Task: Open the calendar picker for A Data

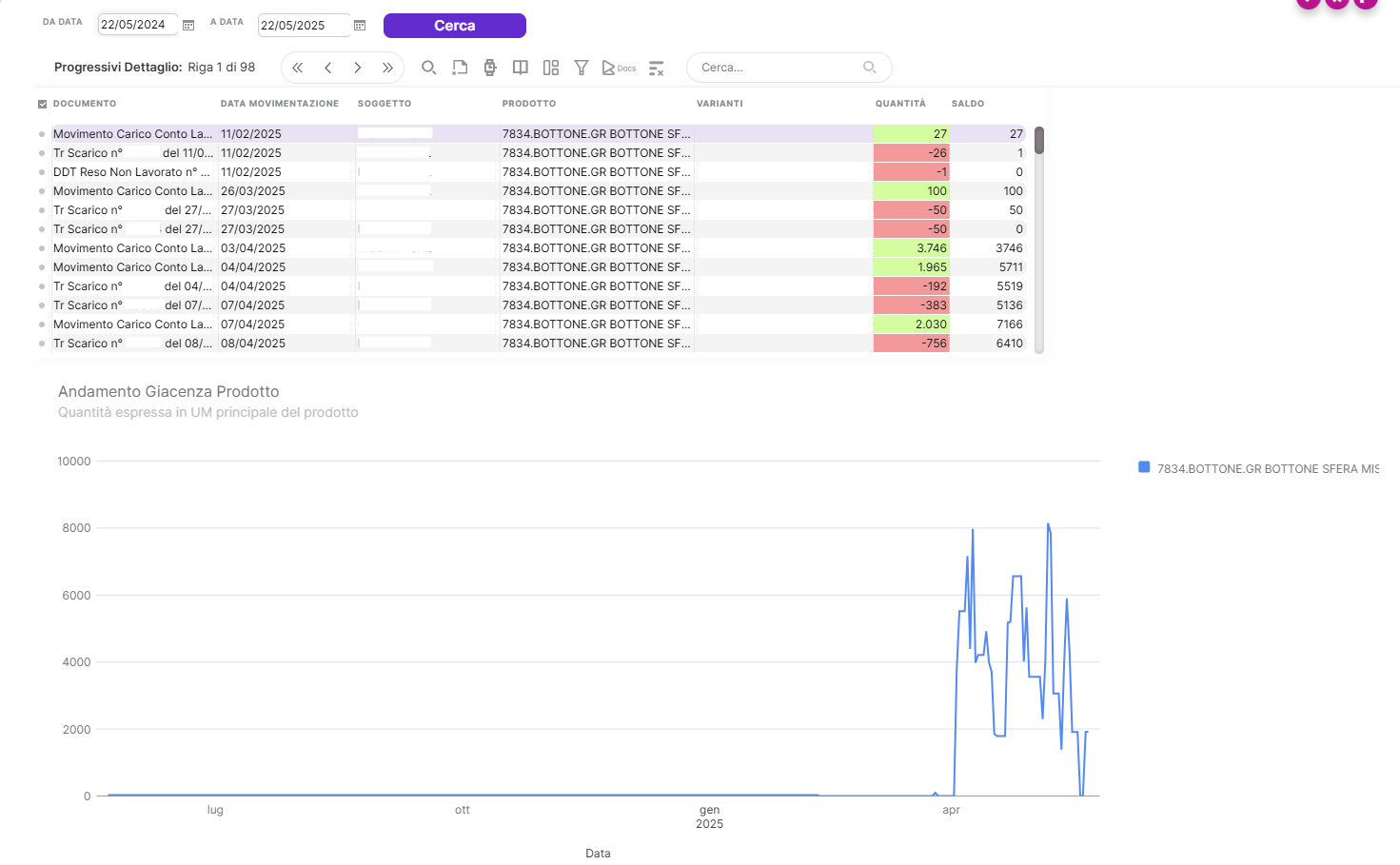Action: (360, 26)
